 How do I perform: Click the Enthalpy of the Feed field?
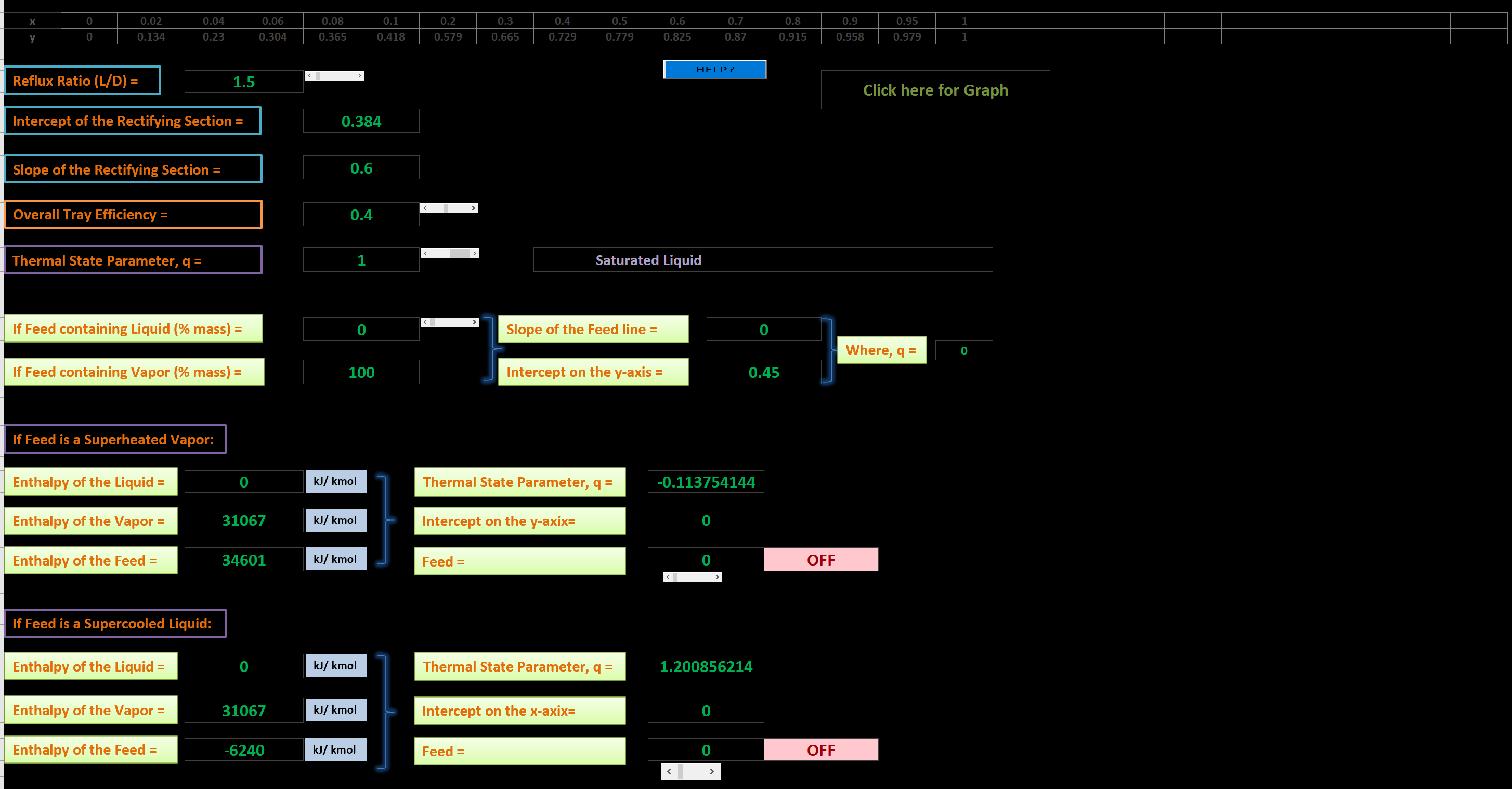click(x=245, y=559)
